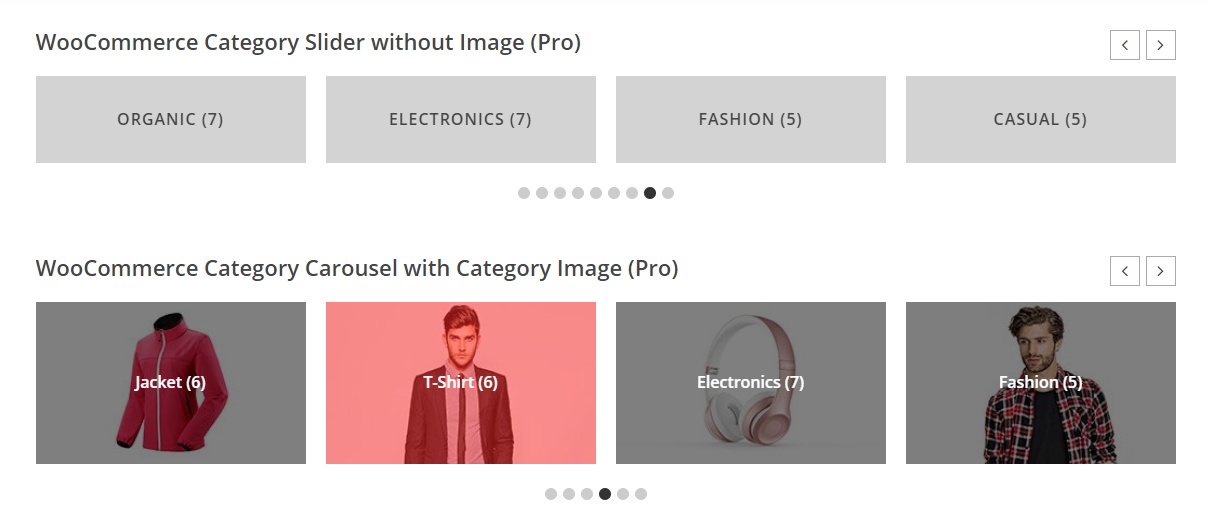Open the Fashion (5) plaid shirt thumbnail
Viewport: 1211px width, 532px height.
coord(1041,383)
